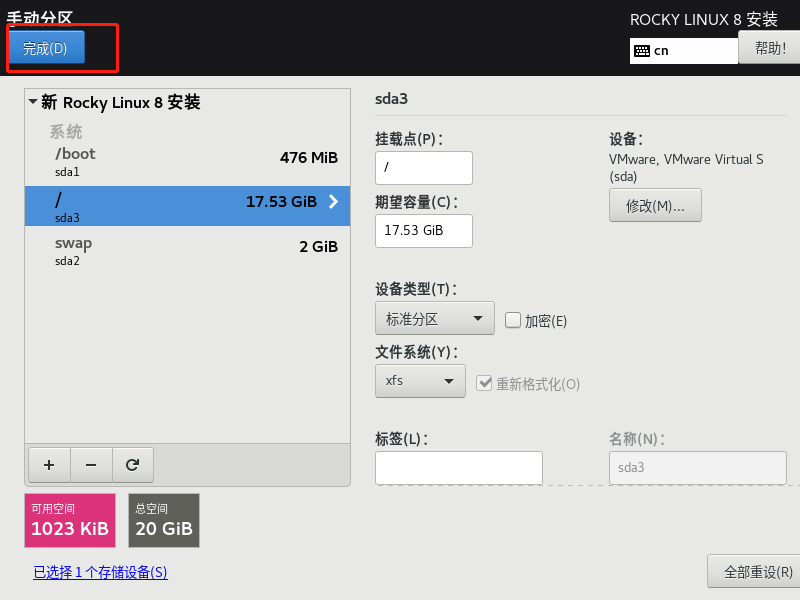The width and height of the screenshot is (800, 600).
Task: Click the 名称(N) name field sda3
Action: click(697, 467)
